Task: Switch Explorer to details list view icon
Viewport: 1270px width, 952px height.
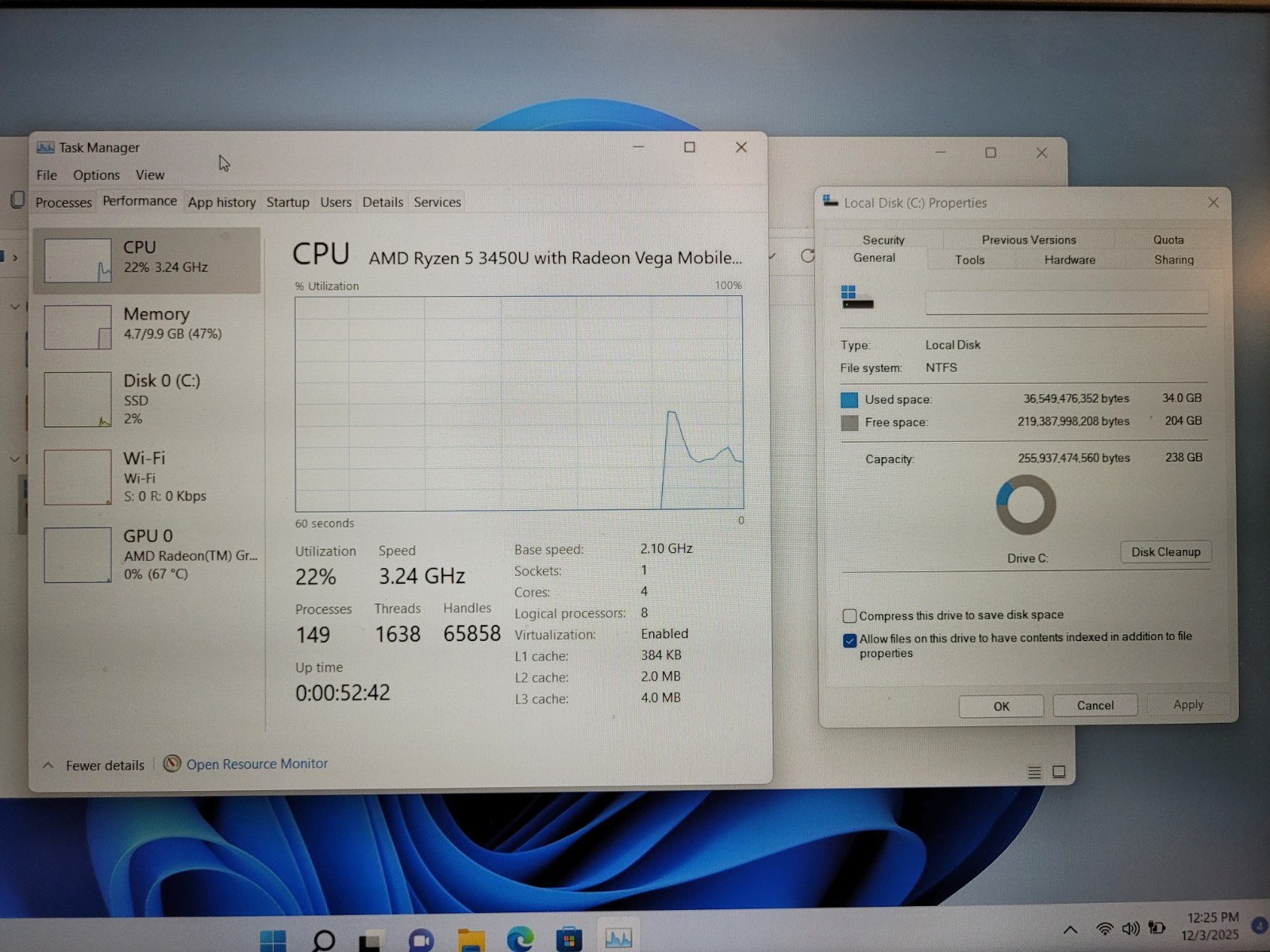Action: pos(1034,772)
